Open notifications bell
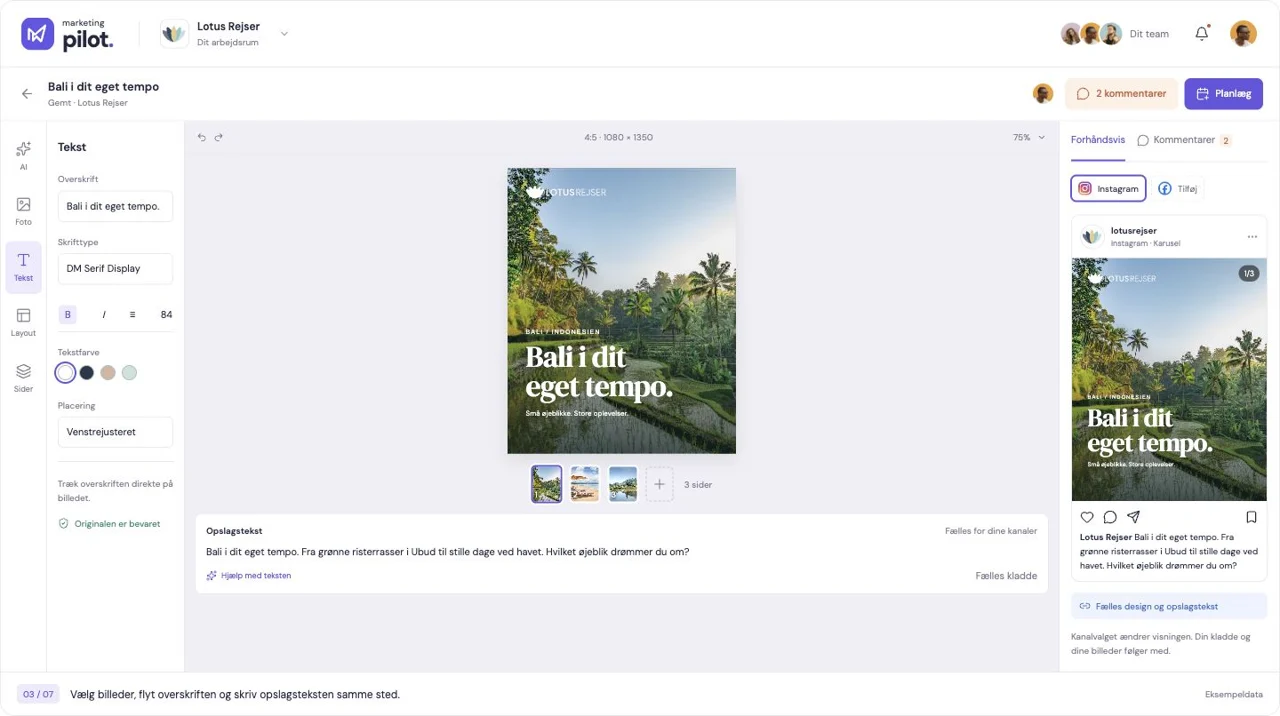Image resolution: width=1280 pixels, height=716 pixels. [x=1202, y=34]
